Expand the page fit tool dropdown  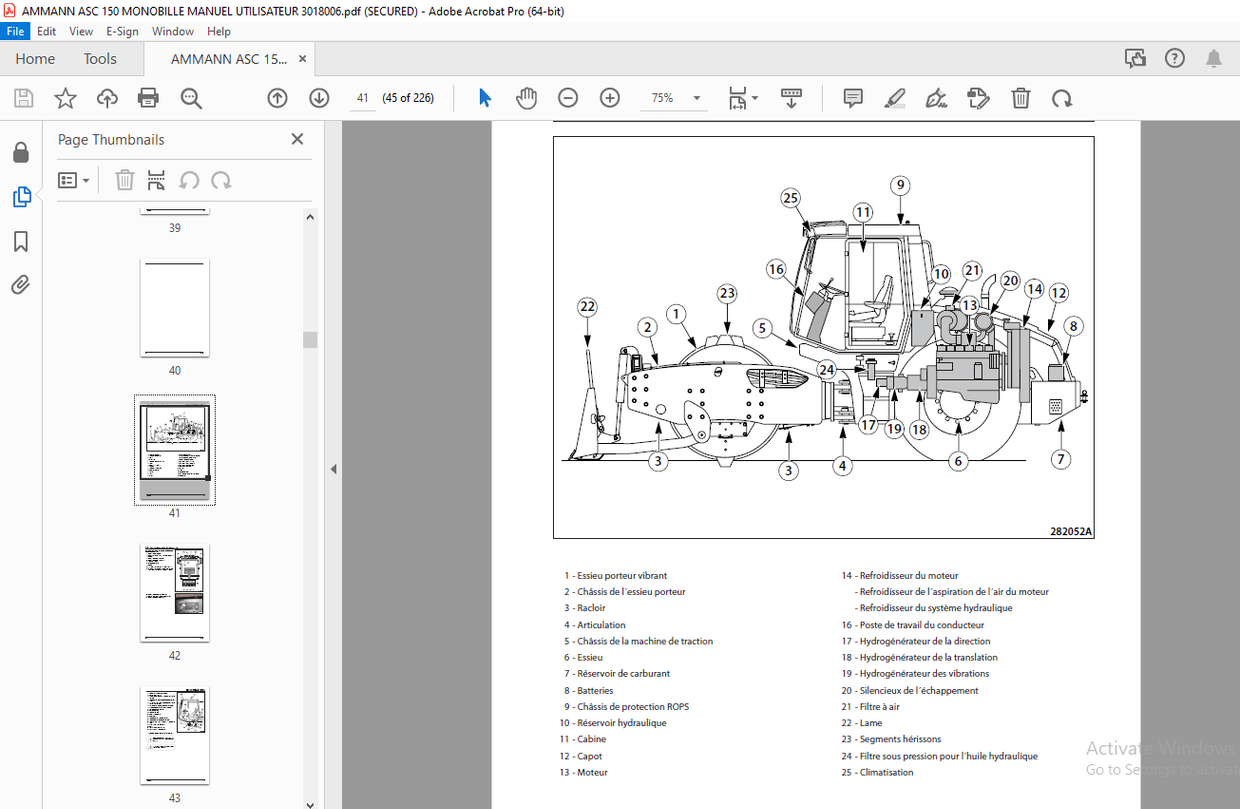(755, 98)
